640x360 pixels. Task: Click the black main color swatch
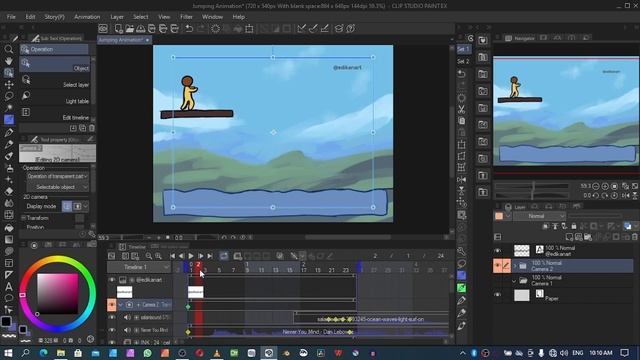6,322
